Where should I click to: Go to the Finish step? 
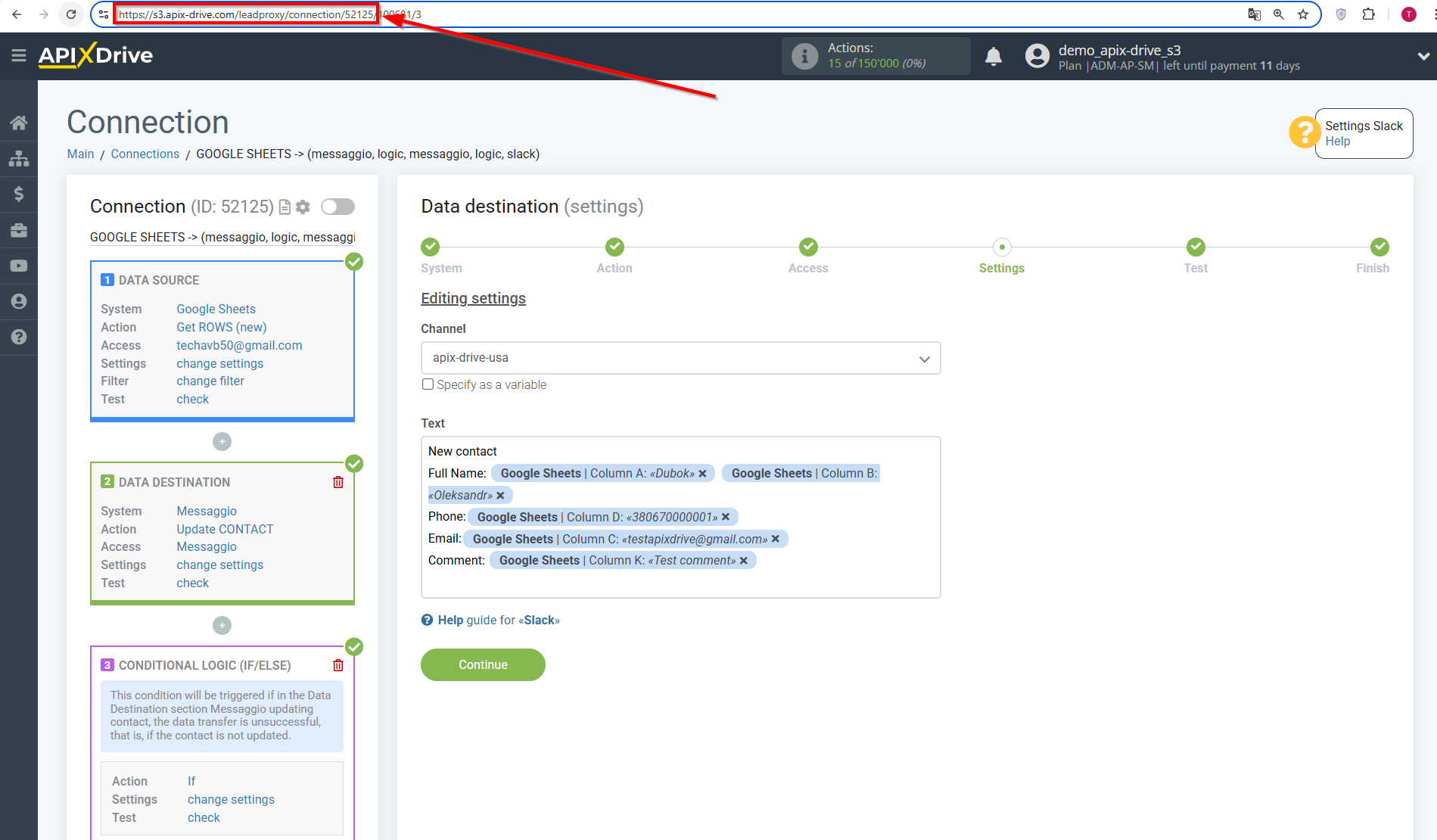(1379, 247)
